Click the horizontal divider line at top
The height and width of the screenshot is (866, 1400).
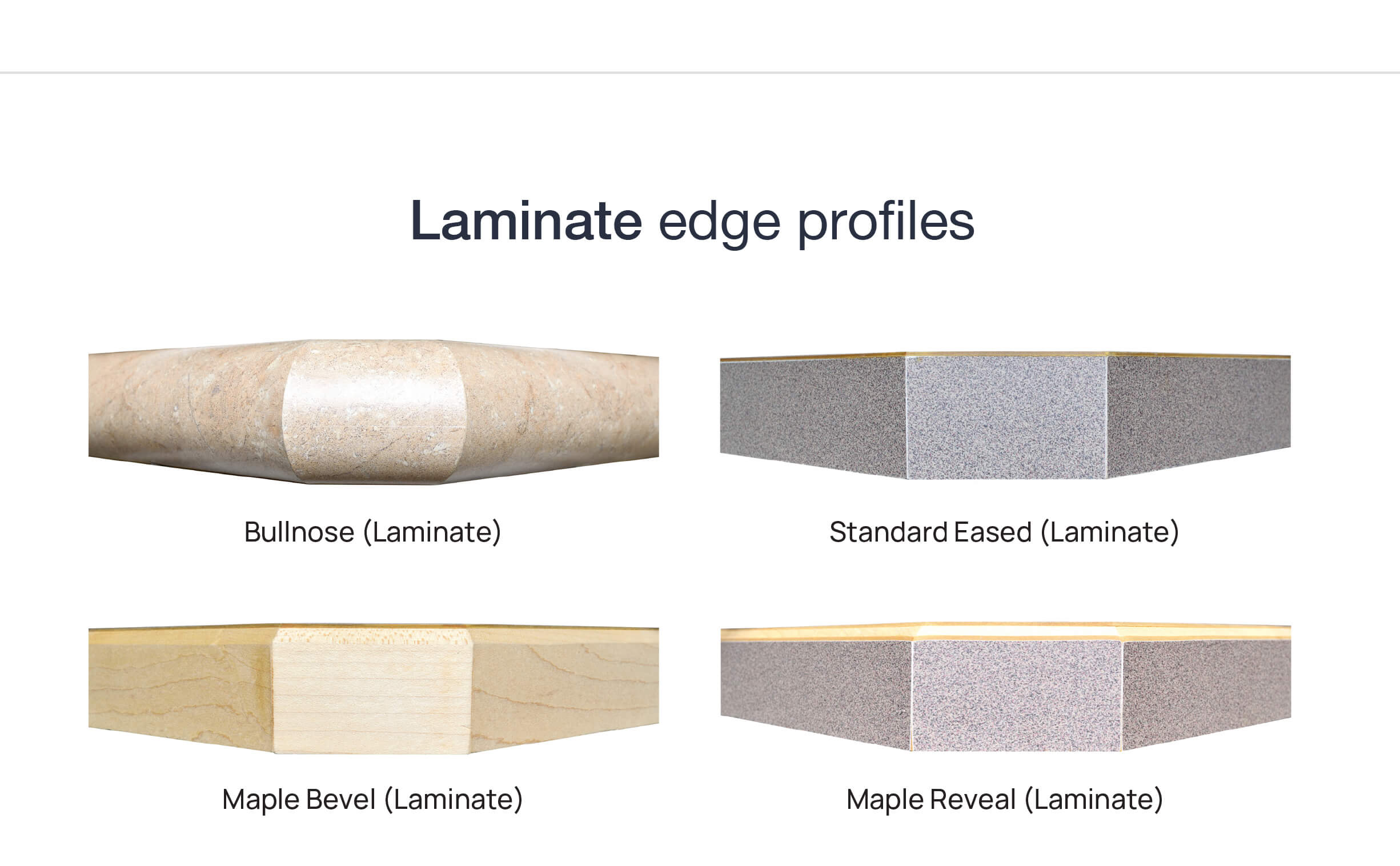700,73
